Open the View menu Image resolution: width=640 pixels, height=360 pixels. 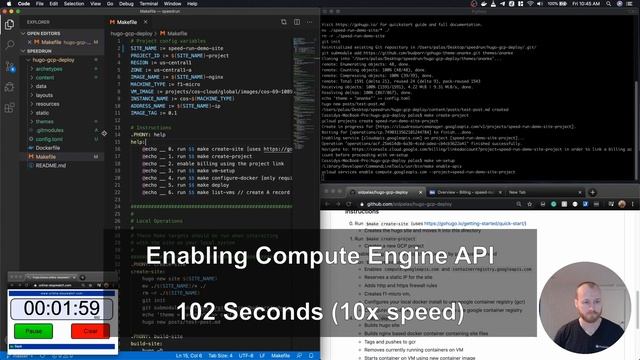point(96,4)
